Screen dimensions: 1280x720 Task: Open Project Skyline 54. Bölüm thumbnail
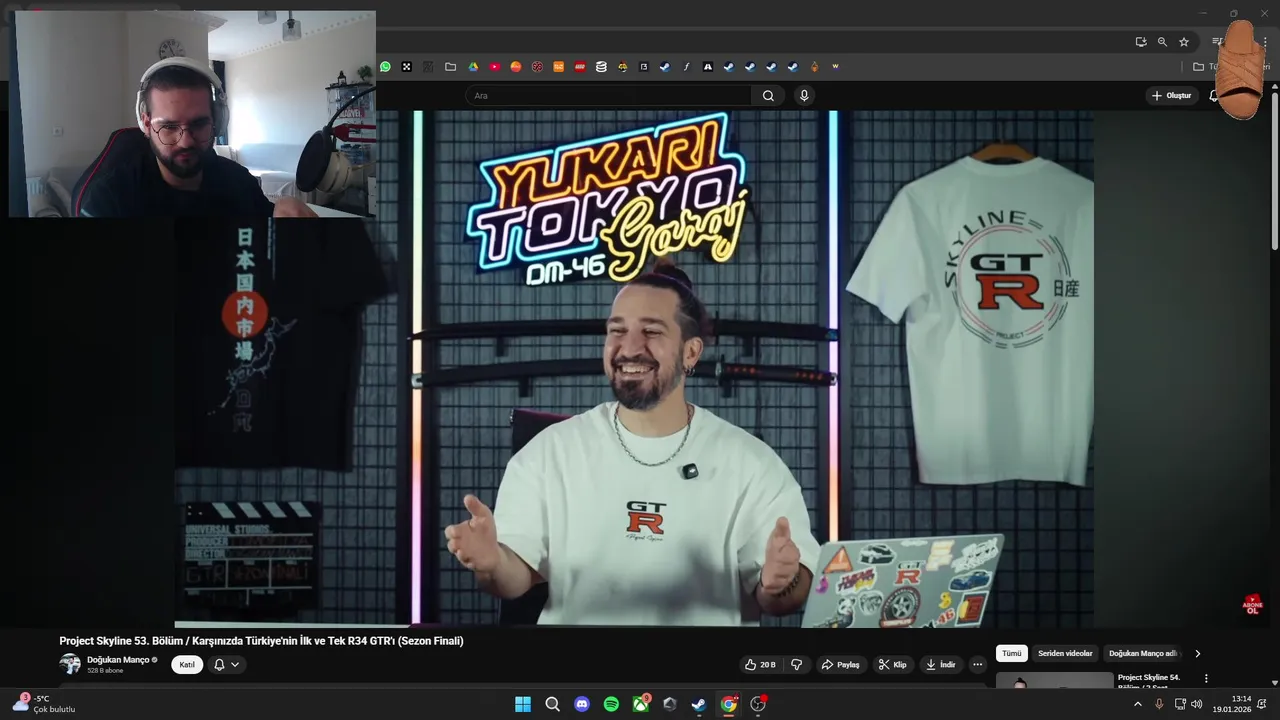click(x=1054, y=680)
